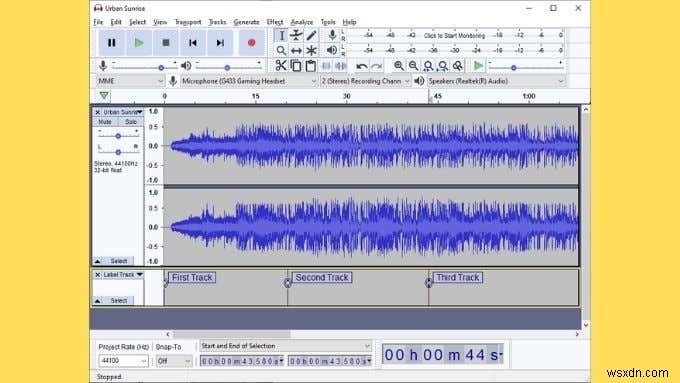This screenshot has height=383, width=680.
Task: Click Select button on Label Track panel
Action: pyautogui.click(x=118, y=300)
